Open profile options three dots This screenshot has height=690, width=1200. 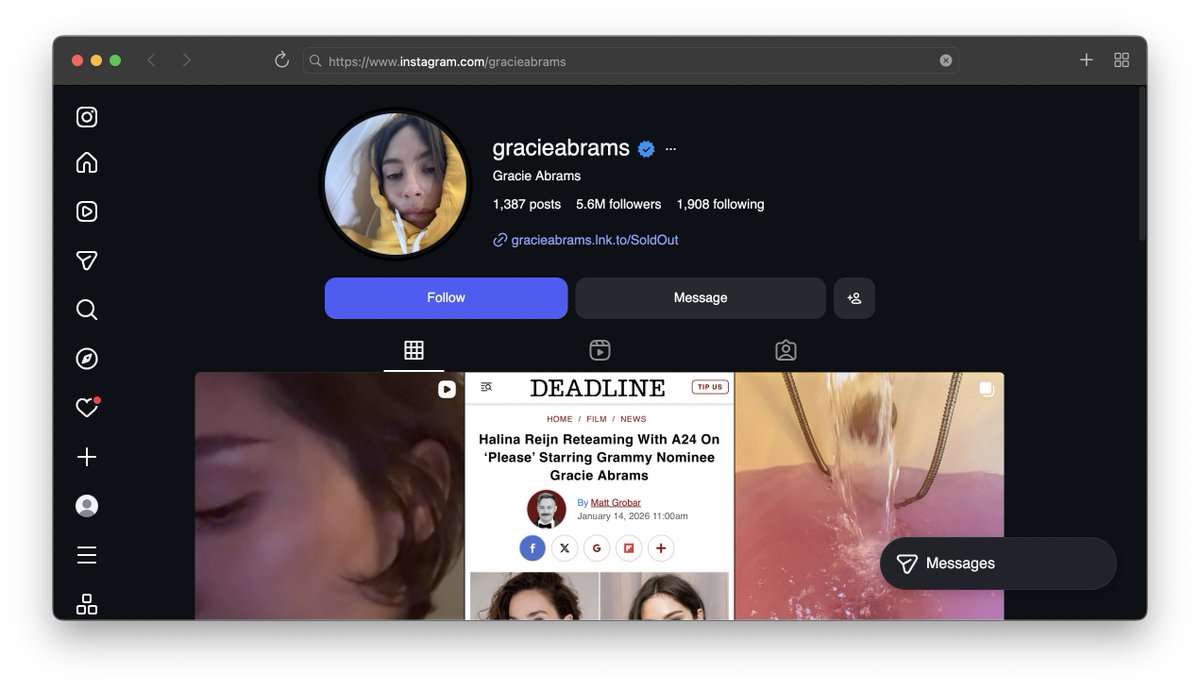click(x=670, y=149)
